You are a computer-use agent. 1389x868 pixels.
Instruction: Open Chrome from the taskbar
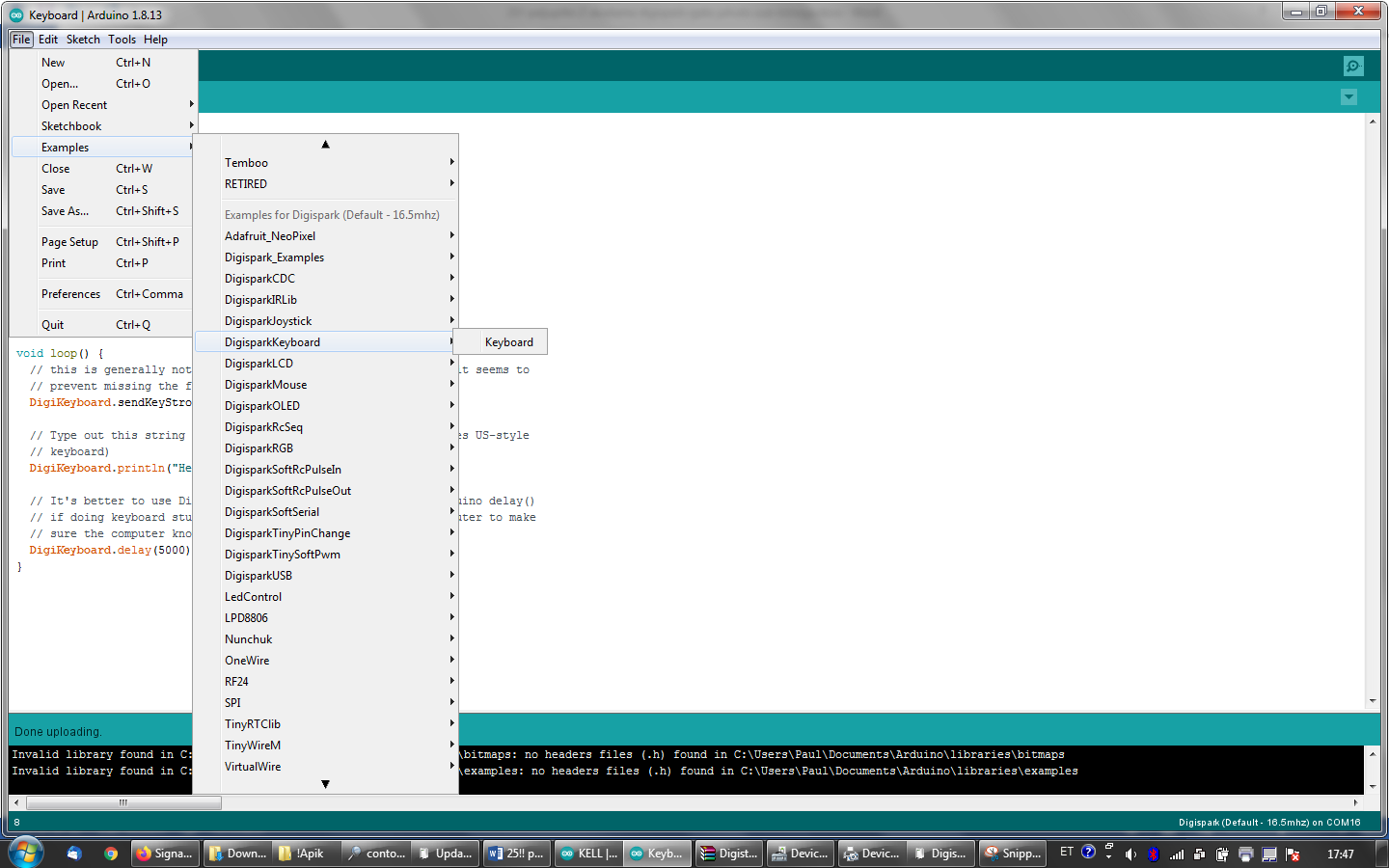tap(111, 854)
